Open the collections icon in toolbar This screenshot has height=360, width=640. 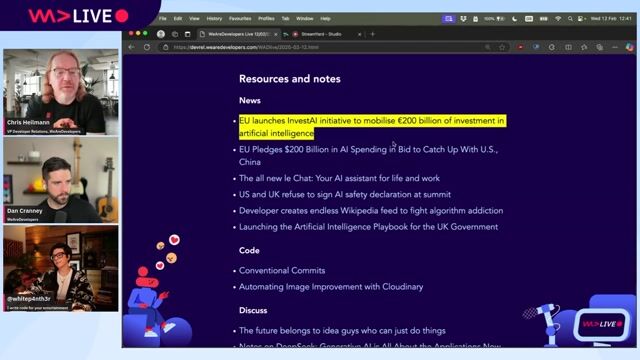tap(600, 47)
